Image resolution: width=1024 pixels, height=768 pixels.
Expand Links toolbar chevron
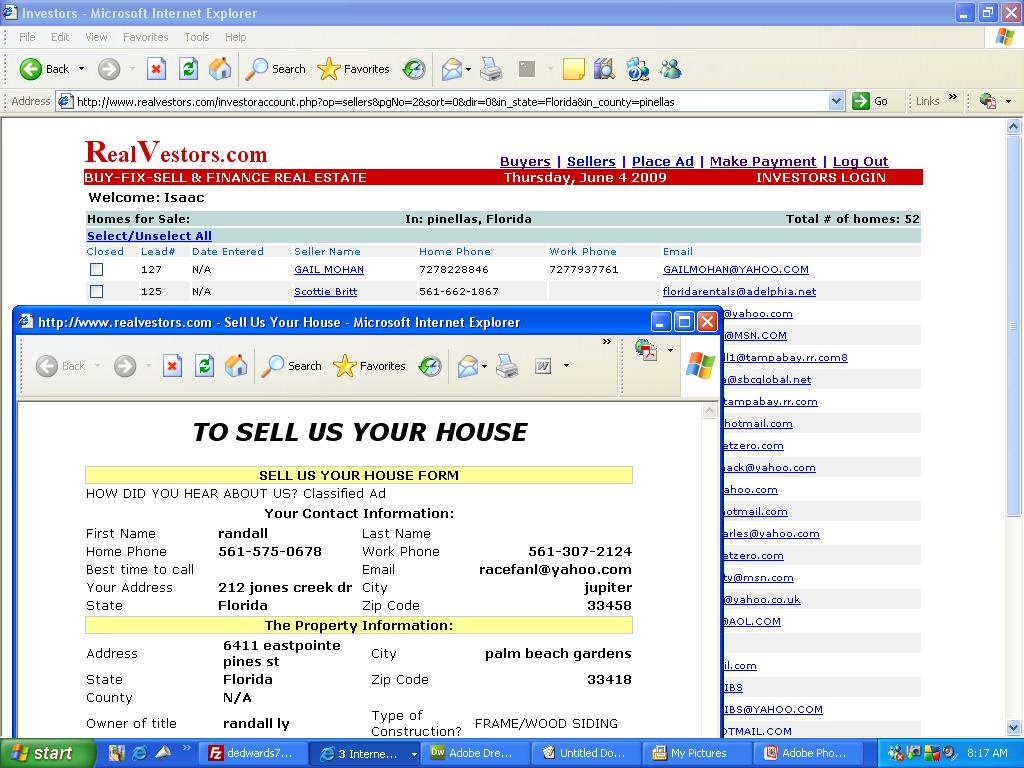(953, 97)
